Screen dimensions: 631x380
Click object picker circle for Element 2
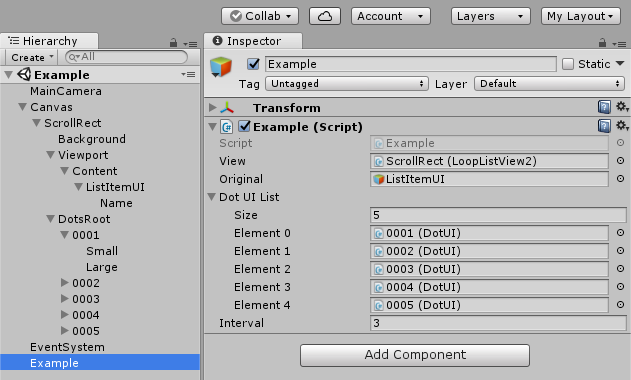click(621, 268)
